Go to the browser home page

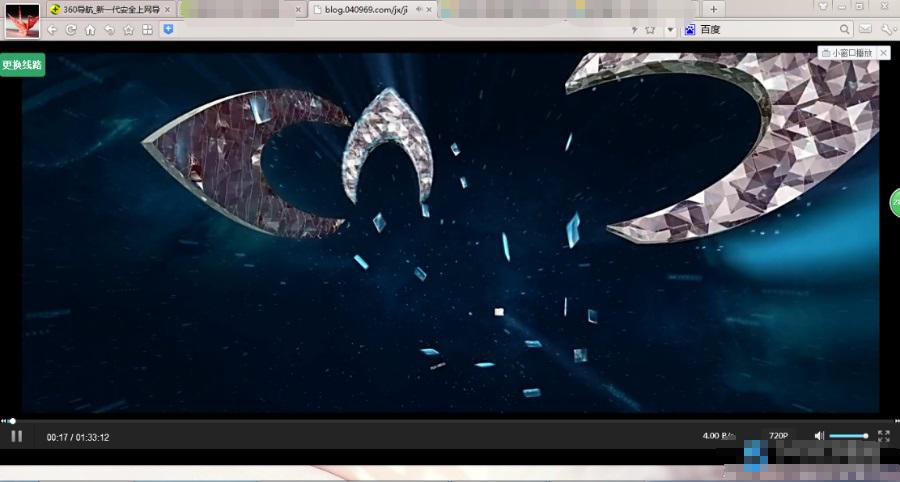click(x=90, y=30)
